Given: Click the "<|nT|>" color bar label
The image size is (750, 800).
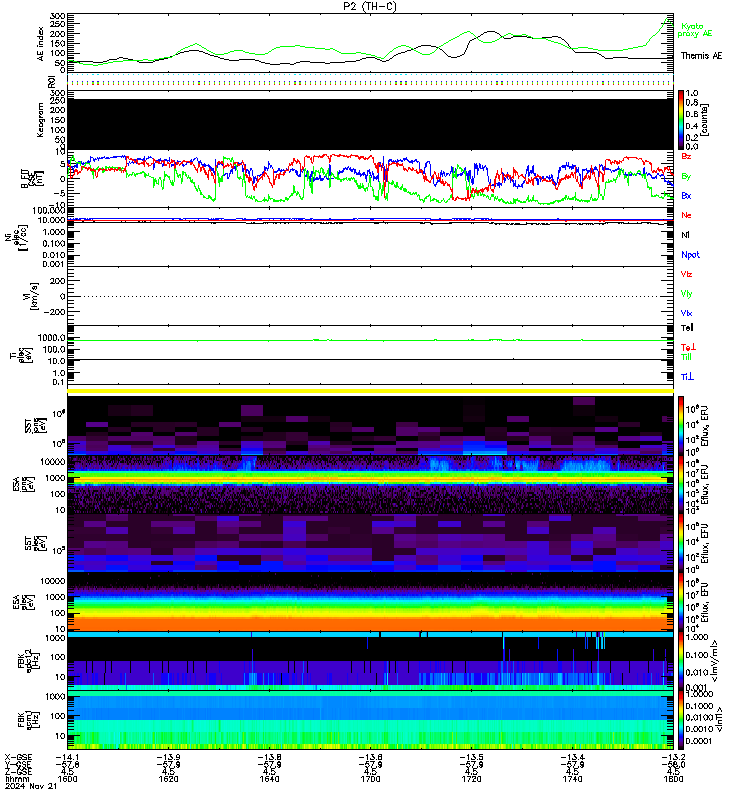Looking at the screenshot, I should [x=719, y=720].
